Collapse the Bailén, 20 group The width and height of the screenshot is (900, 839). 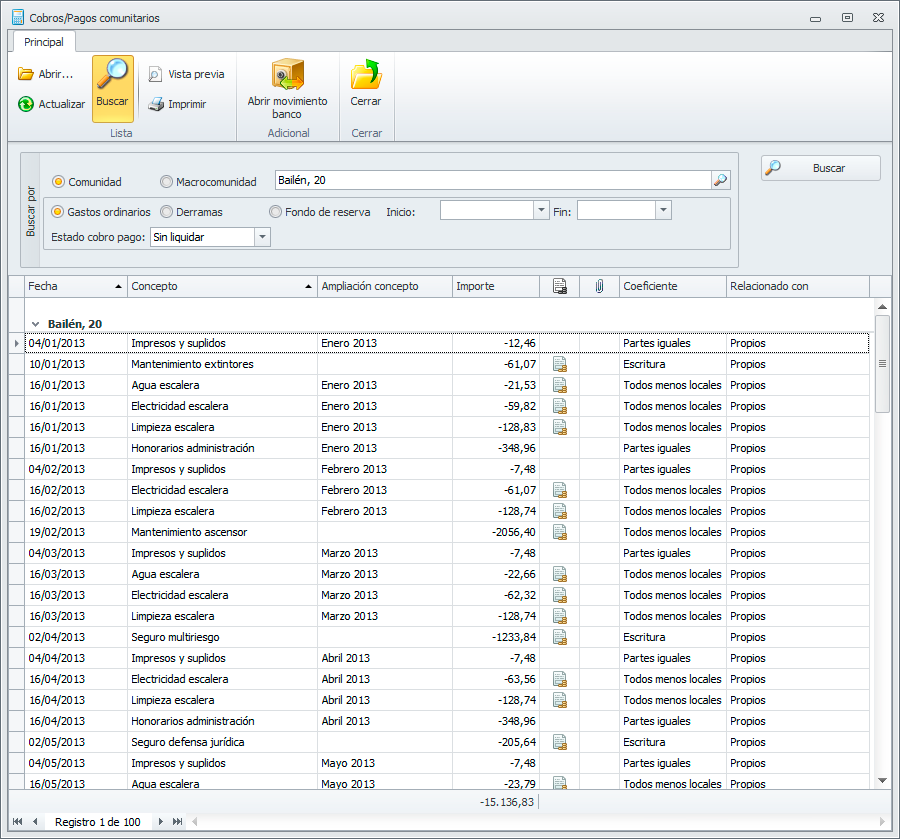[36, 324]
